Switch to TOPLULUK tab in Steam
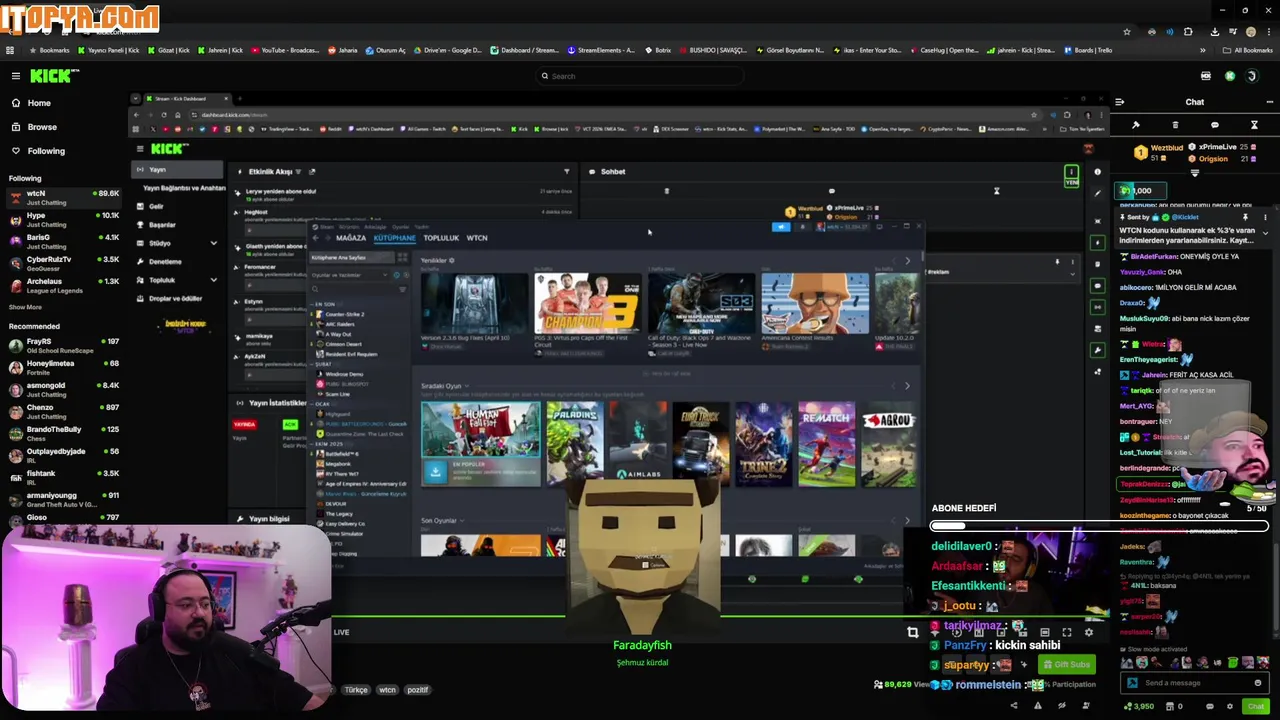This screenshot has width=1280, height=720. 441,238
